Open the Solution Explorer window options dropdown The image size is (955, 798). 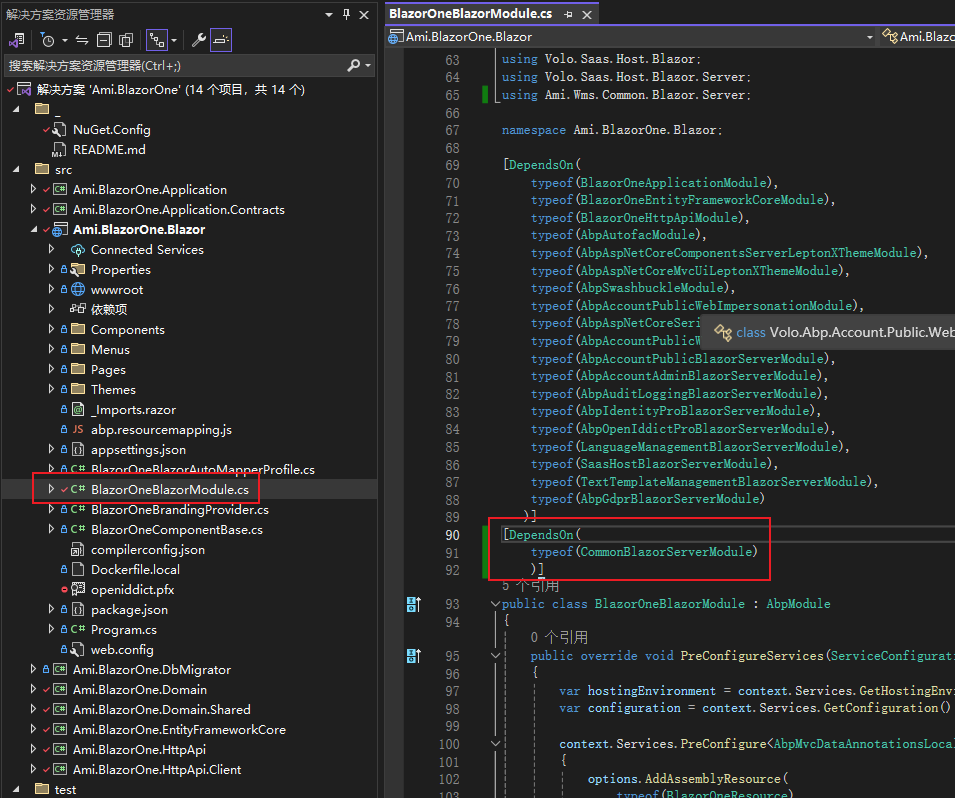point(329,15)
